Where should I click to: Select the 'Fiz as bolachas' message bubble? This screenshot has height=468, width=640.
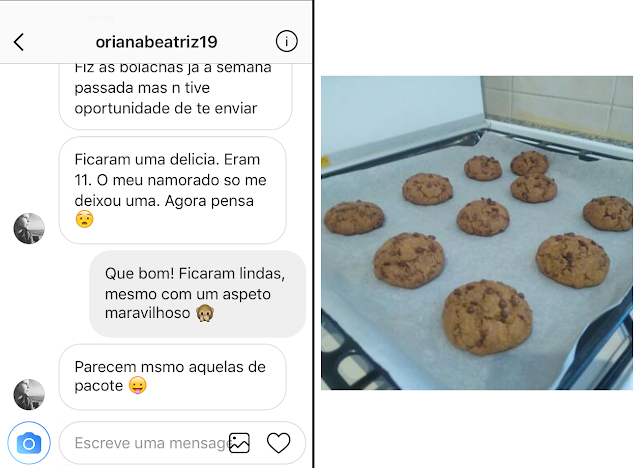pos(176,96)
